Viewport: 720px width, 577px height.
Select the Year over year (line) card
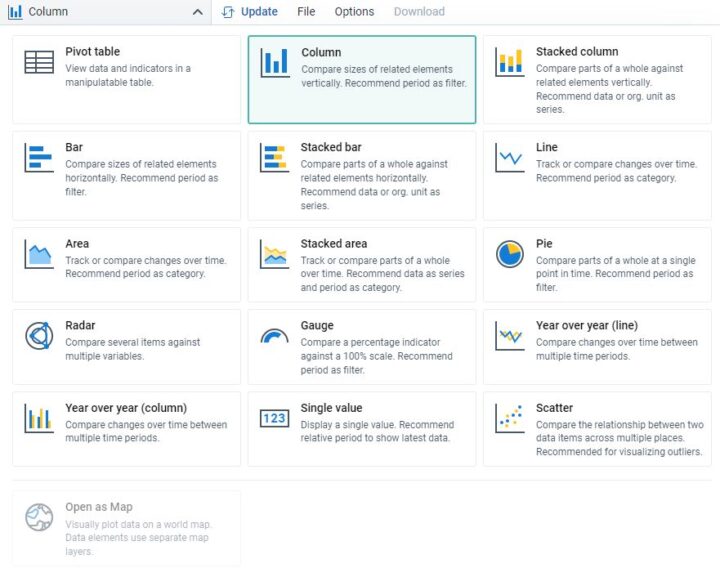tap(597, 347)
